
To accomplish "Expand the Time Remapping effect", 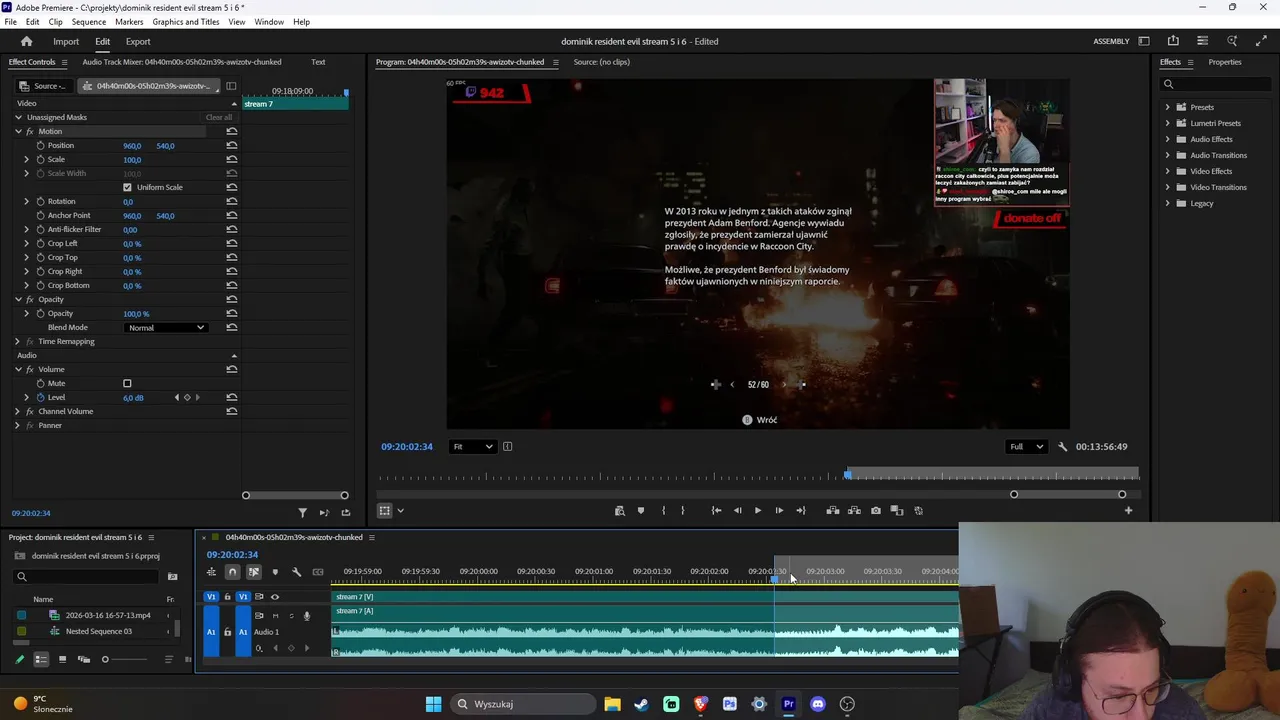I will click(18, 342).
